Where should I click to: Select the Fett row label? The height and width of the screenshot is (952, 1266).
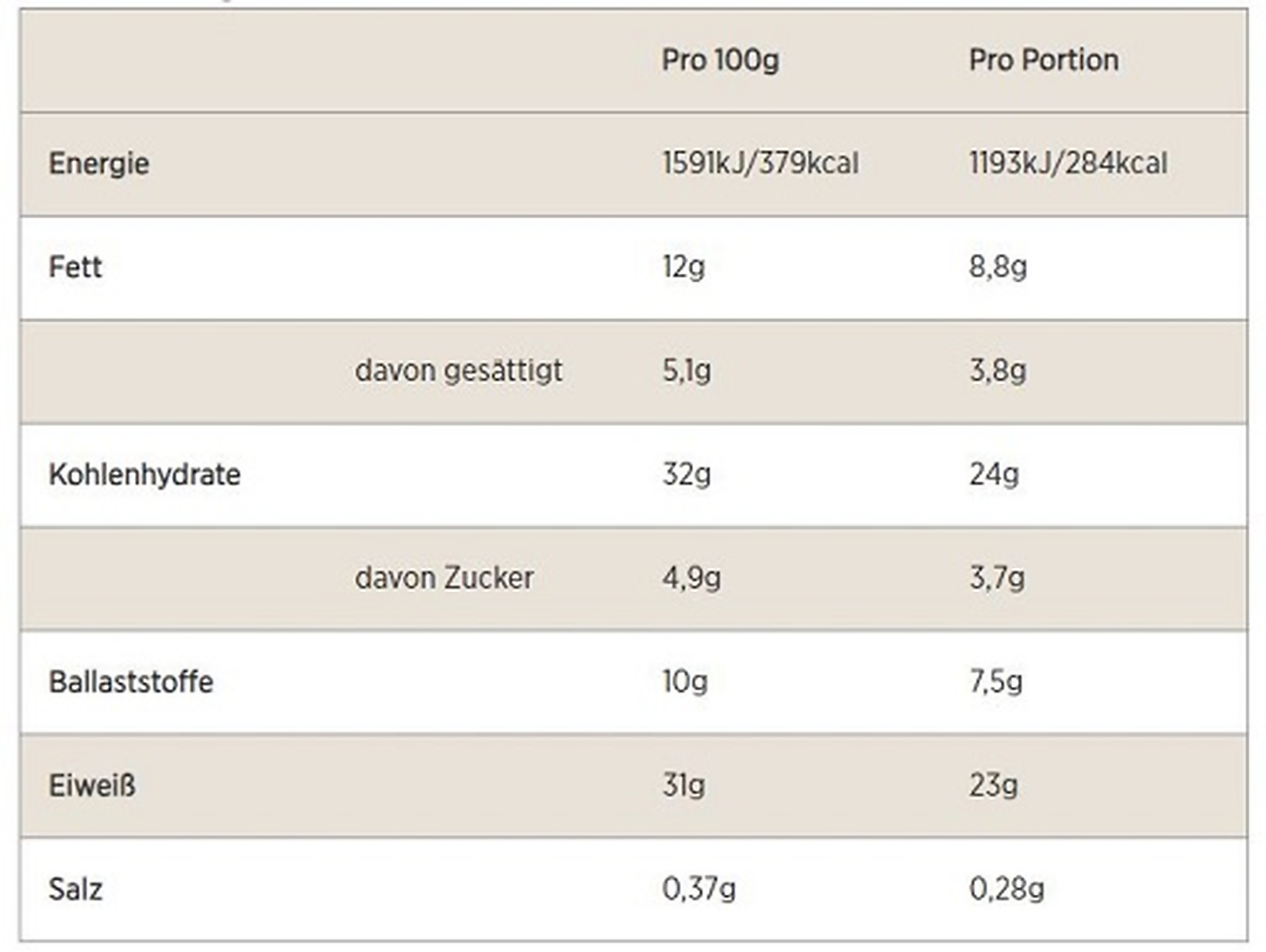tap(75, 267)
